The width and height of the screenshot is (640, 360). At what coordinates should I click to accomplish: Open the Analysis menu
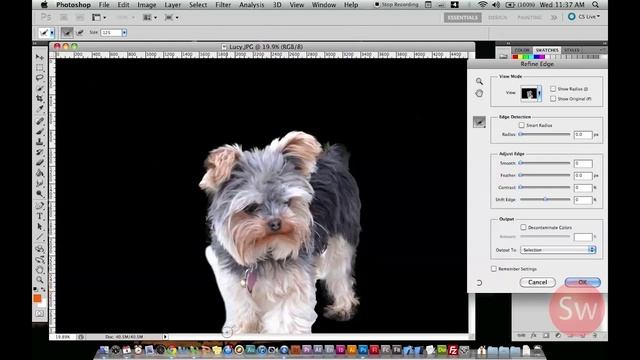251,5
